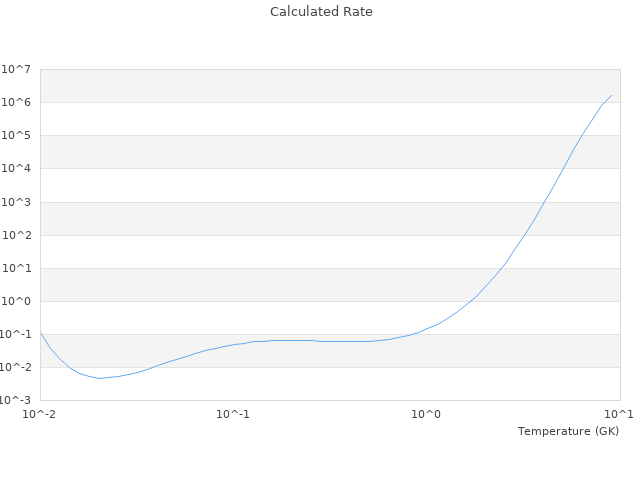The height and width of the screenshot is (480, 640).
Task: Click the "Calculated Rate" chart title
Action: (x=320, y=12)
